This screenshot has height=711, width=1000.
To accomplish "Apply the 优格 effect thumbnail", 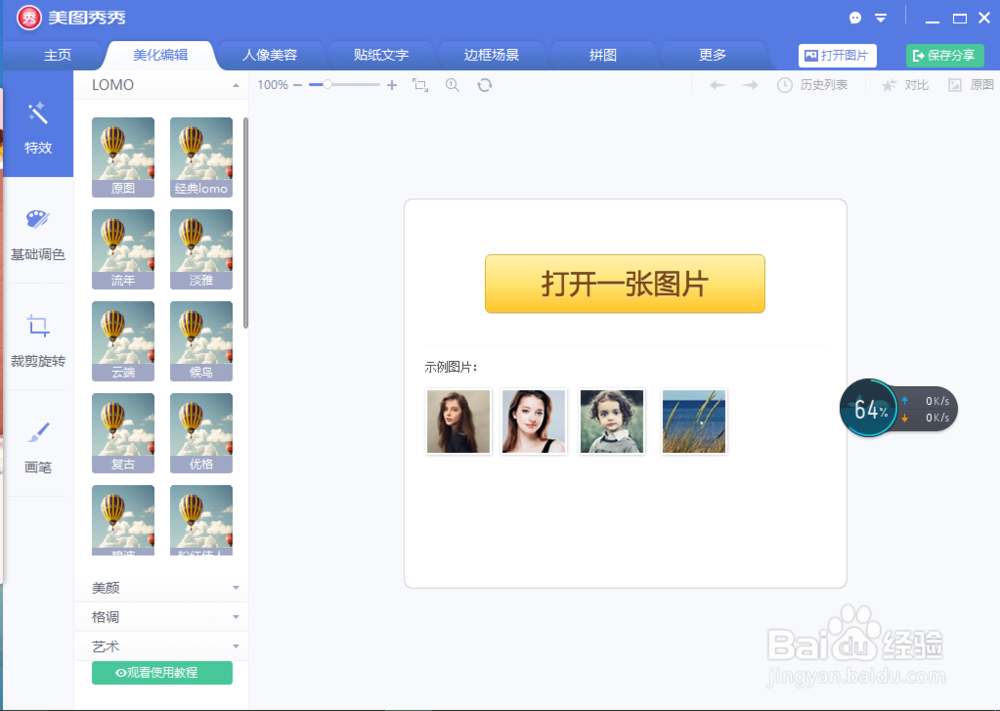I will [x=201, y=432].
